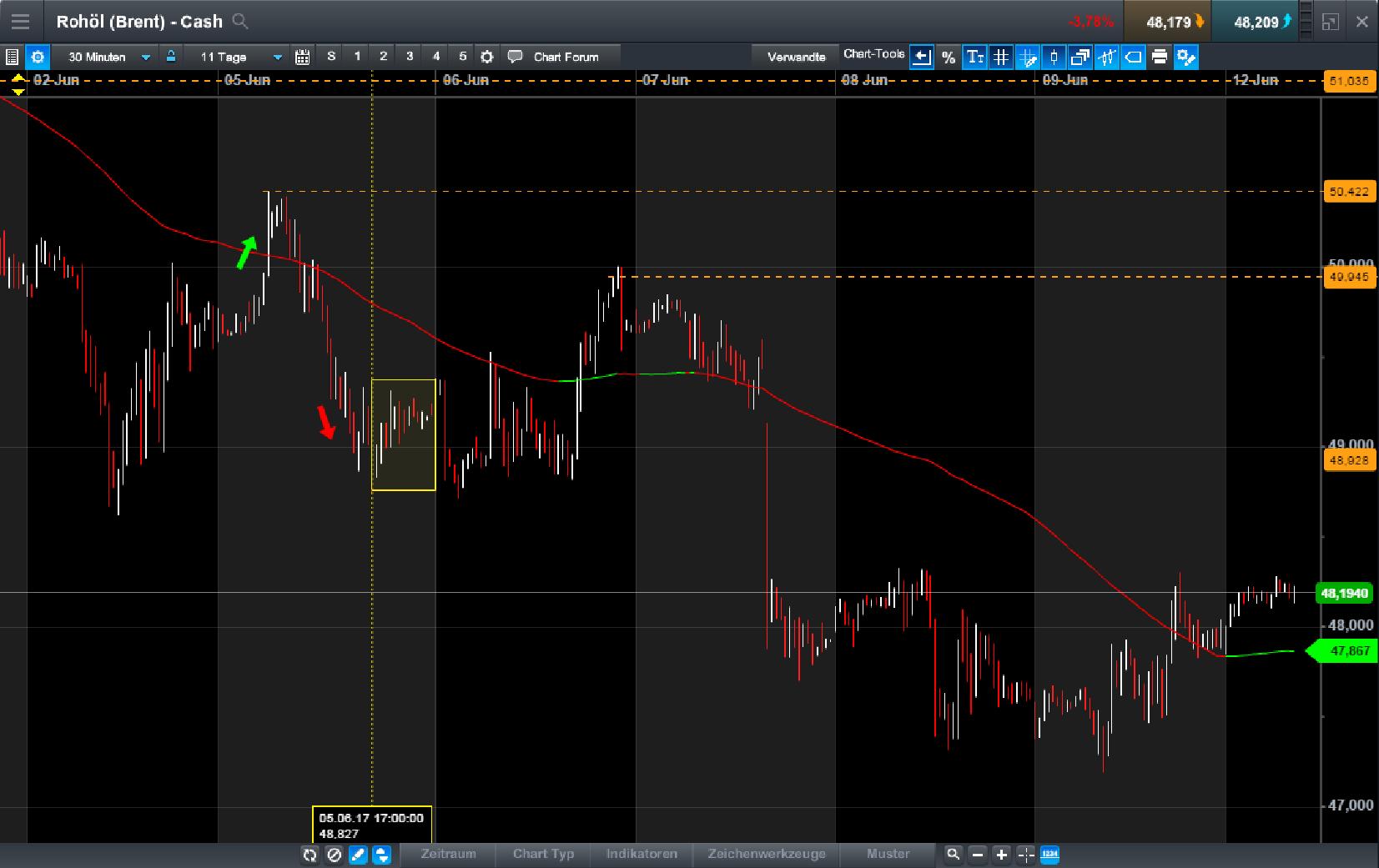Select the text size (Tt) icon

click(974, 58)
